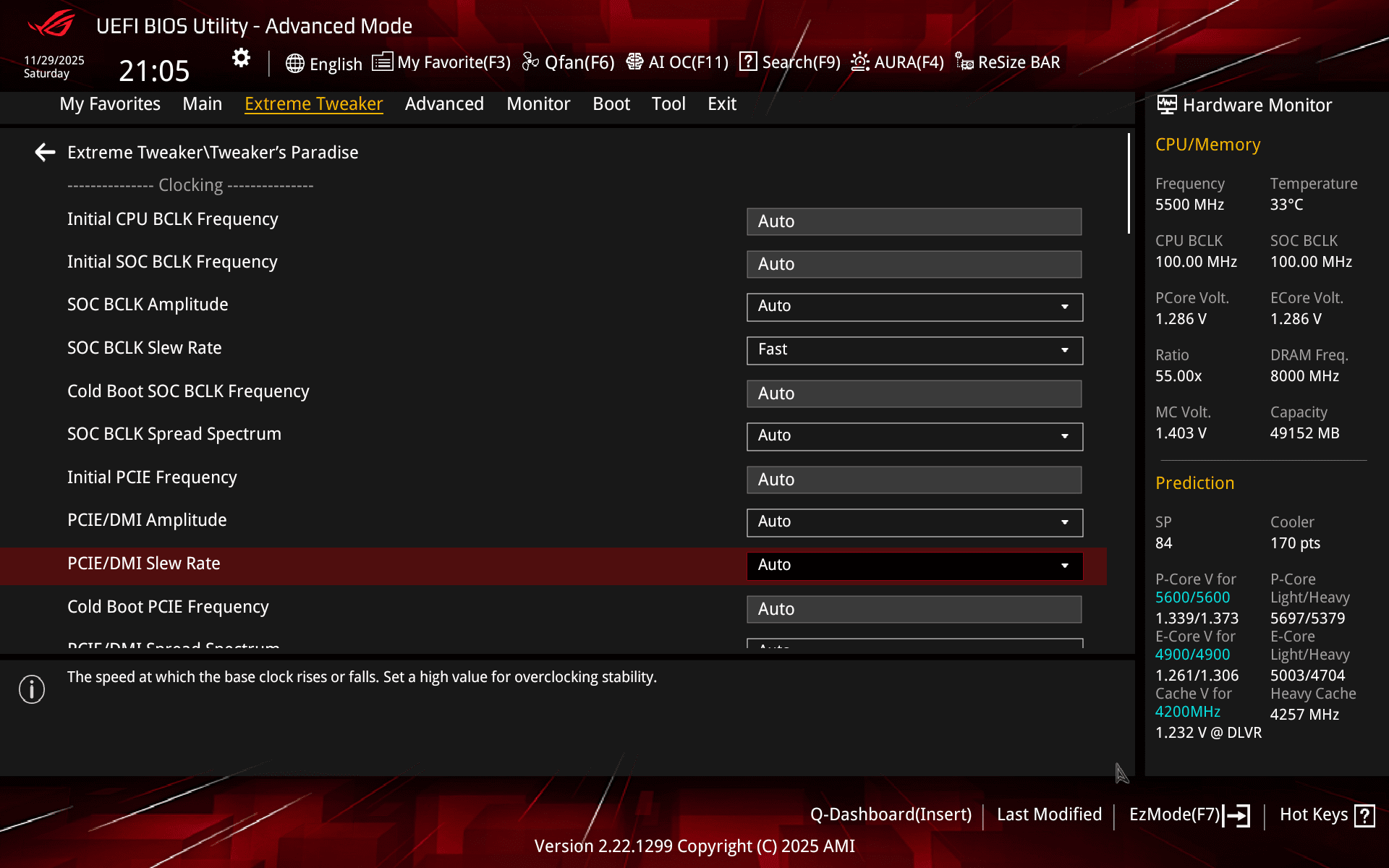The height and width of the screenshot is (868, 1389).
Task: Open AURA(F4) lighting settings
Action: tap(897, 62)
